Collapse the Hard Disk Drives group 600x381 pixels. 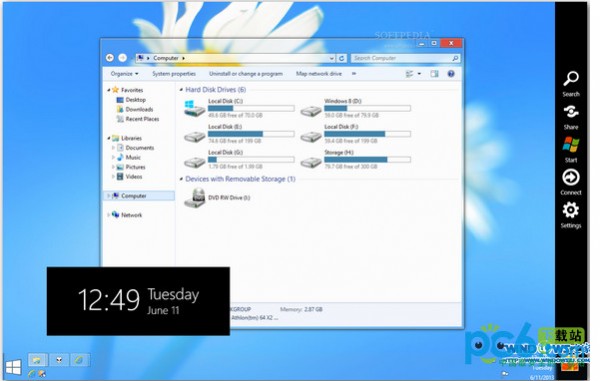pos(181,90)
